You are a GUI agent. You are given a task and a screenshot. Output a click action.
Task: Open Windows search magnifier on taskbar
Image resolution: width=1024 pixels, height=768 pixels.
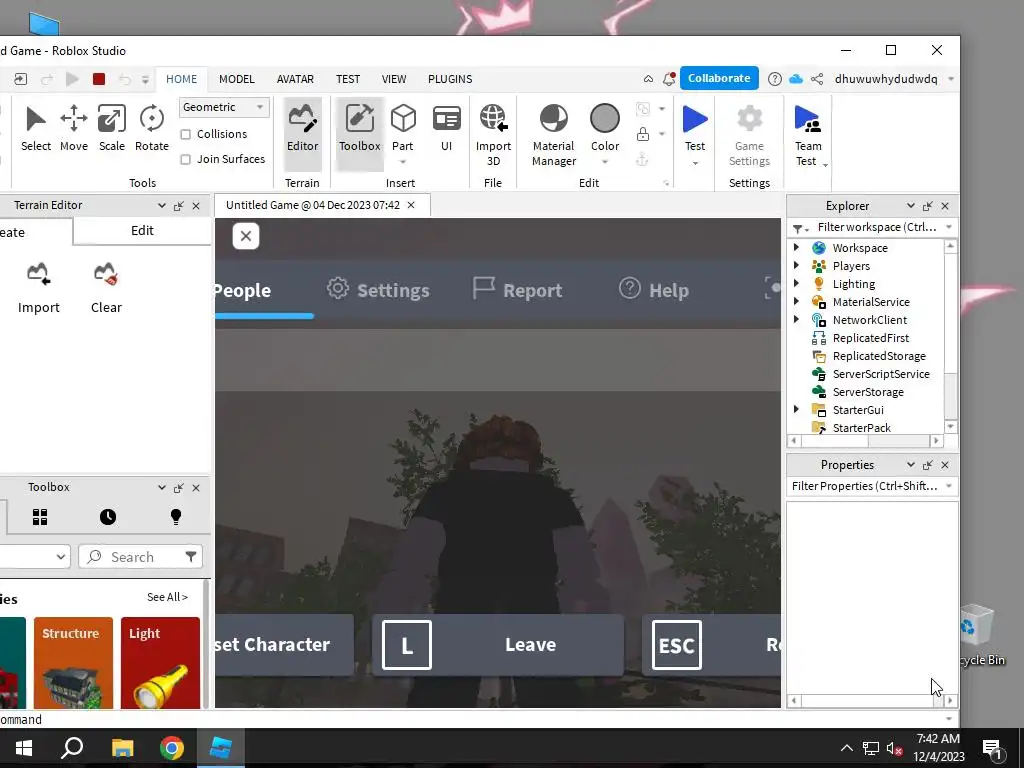[x=72, y=748]
